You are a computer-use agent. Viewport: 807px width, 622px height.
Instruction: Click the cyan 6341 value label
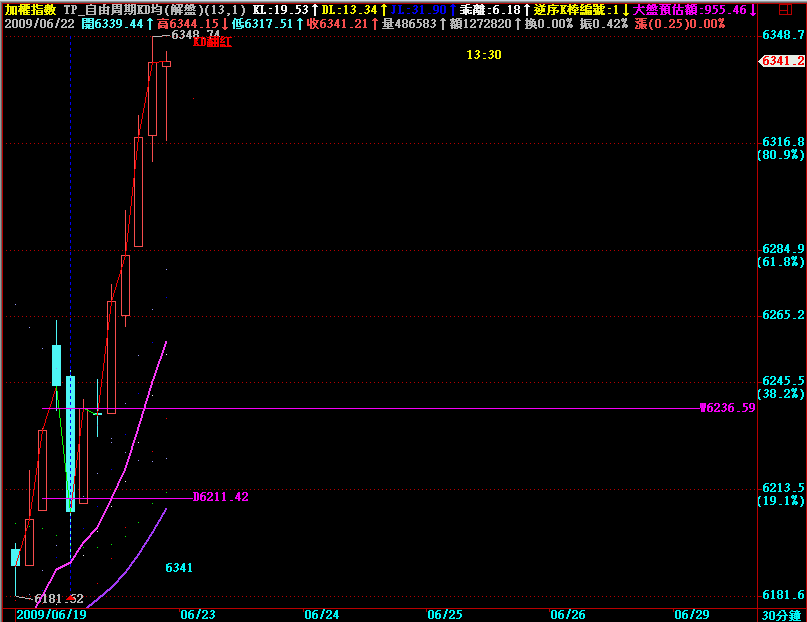179,568
